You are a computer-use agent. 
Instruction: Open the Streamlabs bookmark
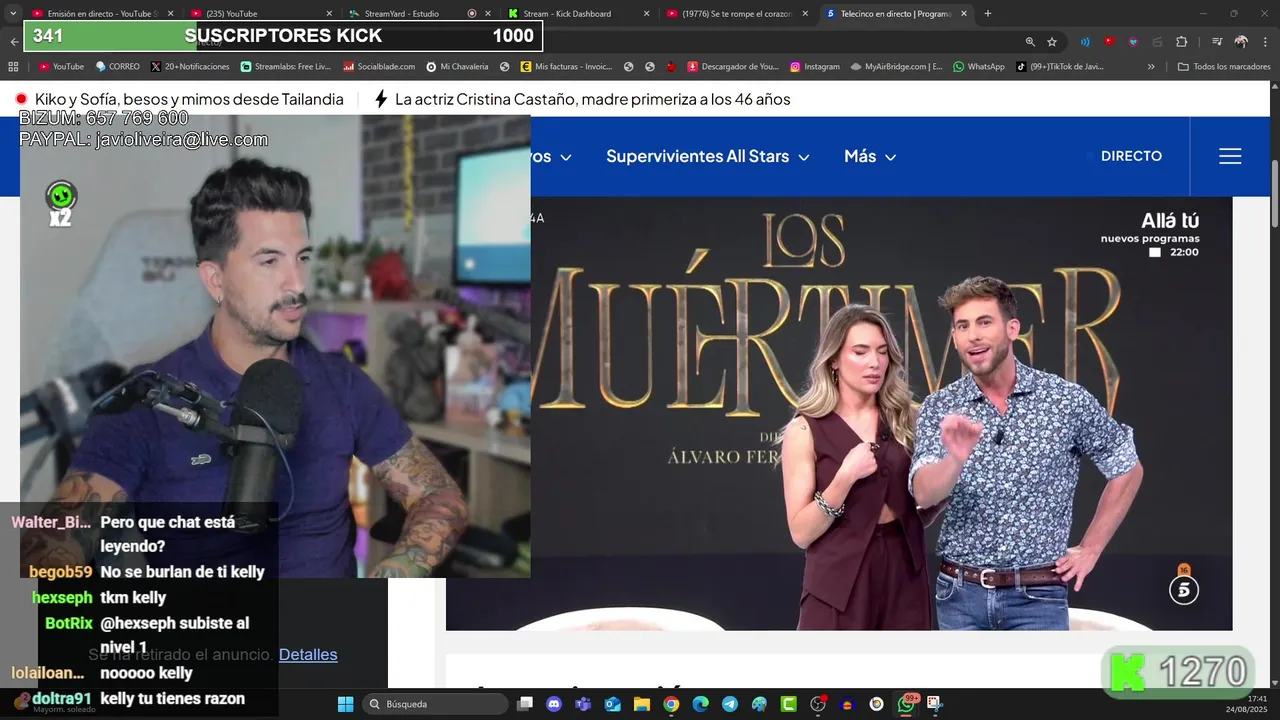tap(285, 67)
